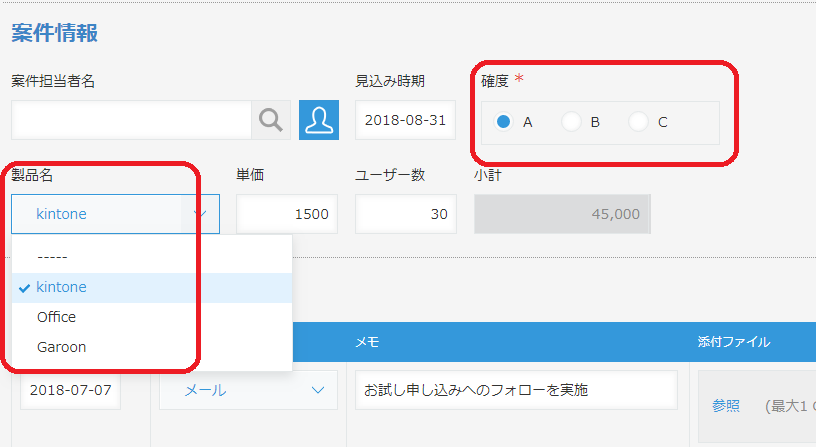This screenshot has width=816, height=447.
Task: Open the メール dropdown in the table
Action: (x=248, y=390)
